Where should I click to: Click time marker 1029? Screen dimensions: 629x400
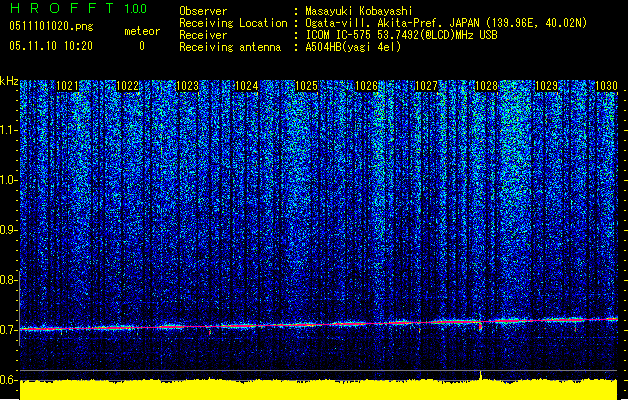[x=546, y=86]
